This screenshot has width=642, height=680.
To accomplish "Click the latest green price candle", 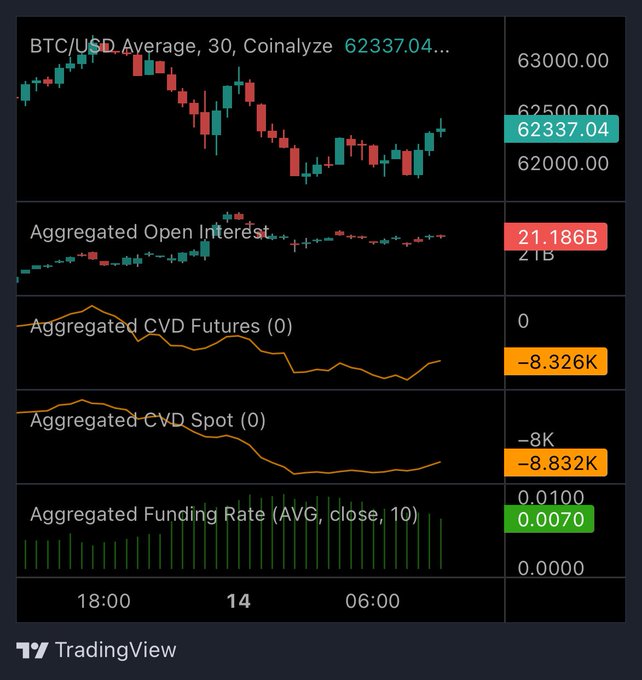I will click(x=441, y=129).
